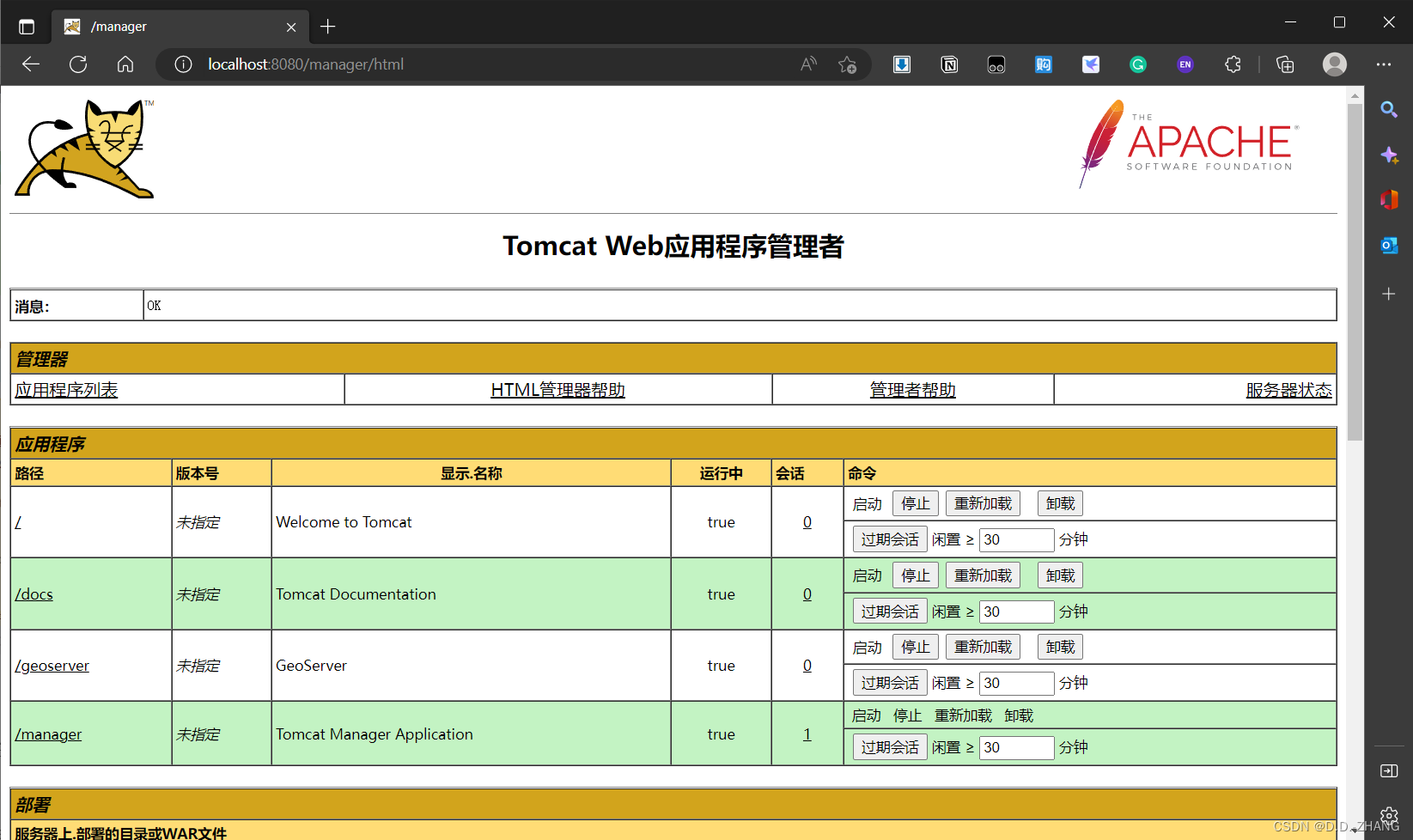The width and height of the screenshot is (1413, 840).
Task: Click the GeoServer display name cell
Action: pyautogui.click(x=471, y=666)
